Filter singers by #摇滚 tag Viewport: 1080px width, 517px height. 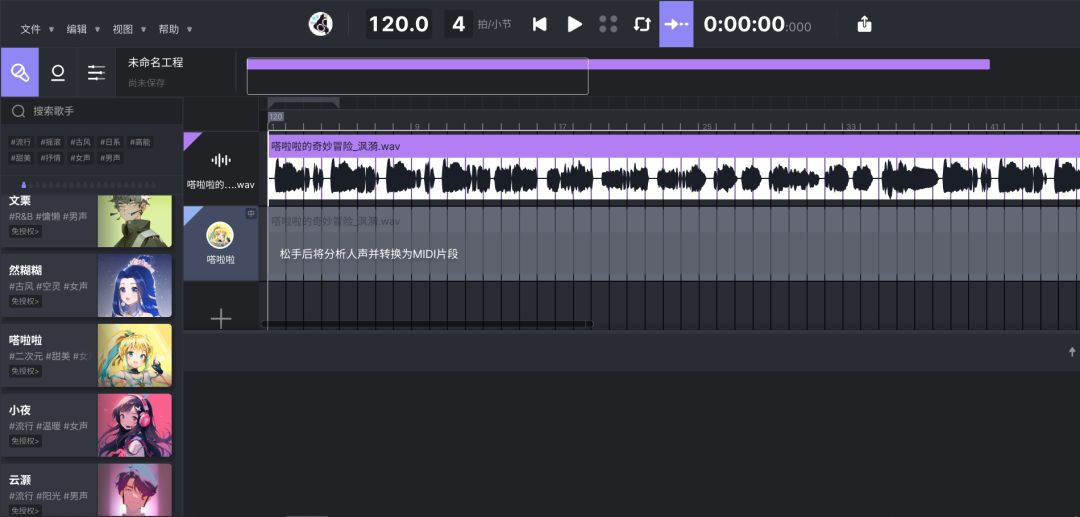tap(50, 142)
